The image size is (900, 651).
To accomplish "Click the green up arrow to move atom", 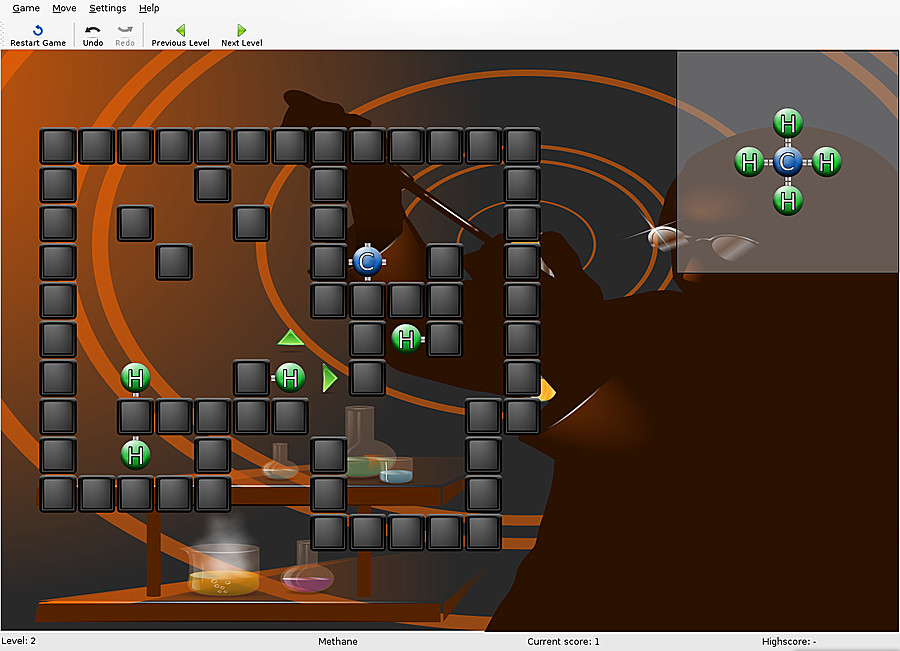I will pos(290,338).
